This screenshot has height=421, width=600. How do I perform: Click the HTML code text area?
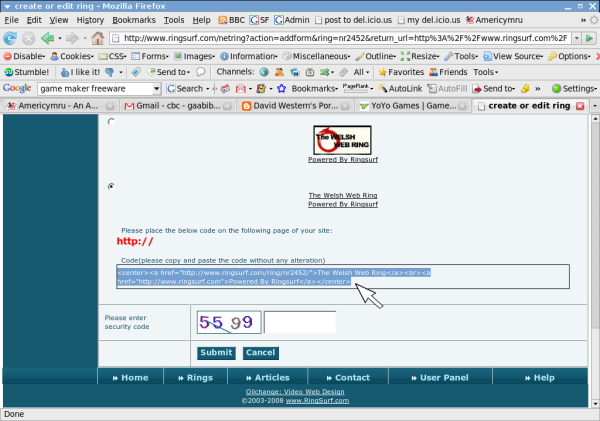click(343, 277)
